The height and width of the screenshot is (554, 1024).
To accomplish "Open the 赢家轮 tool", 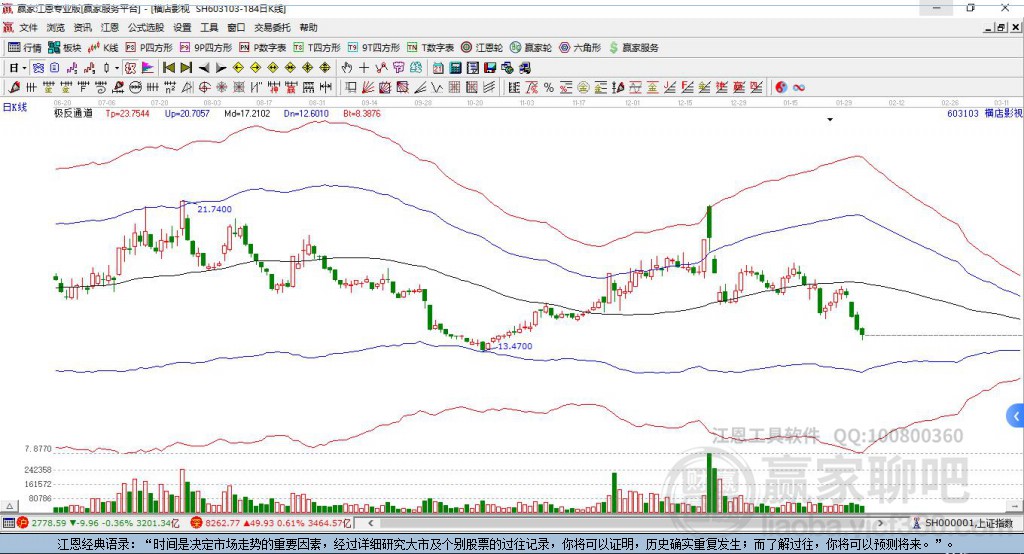I will (531, 48).
